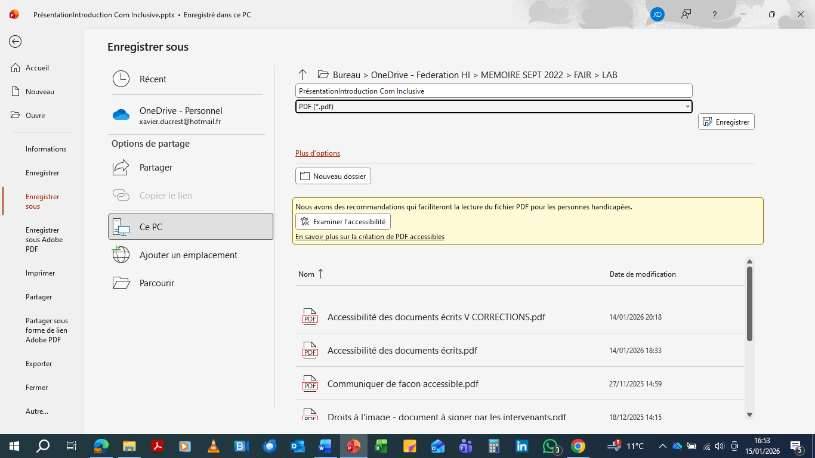Open Parcourir to browse folders
The width and height of the screenshot is (815, 458).
157,283
